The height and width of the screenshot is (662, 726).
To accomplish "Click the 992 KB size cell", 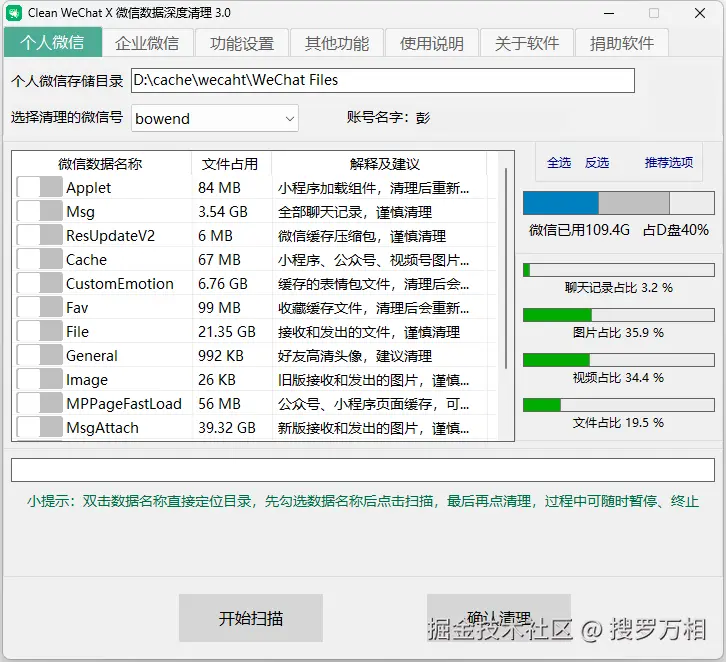I will click(221, 356).
